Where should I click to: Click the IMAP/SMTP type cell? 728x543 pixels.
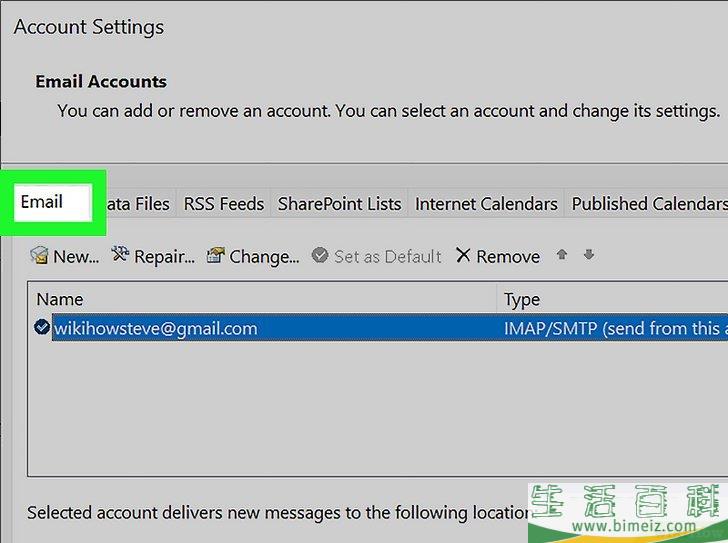click(x=616, y=329)
